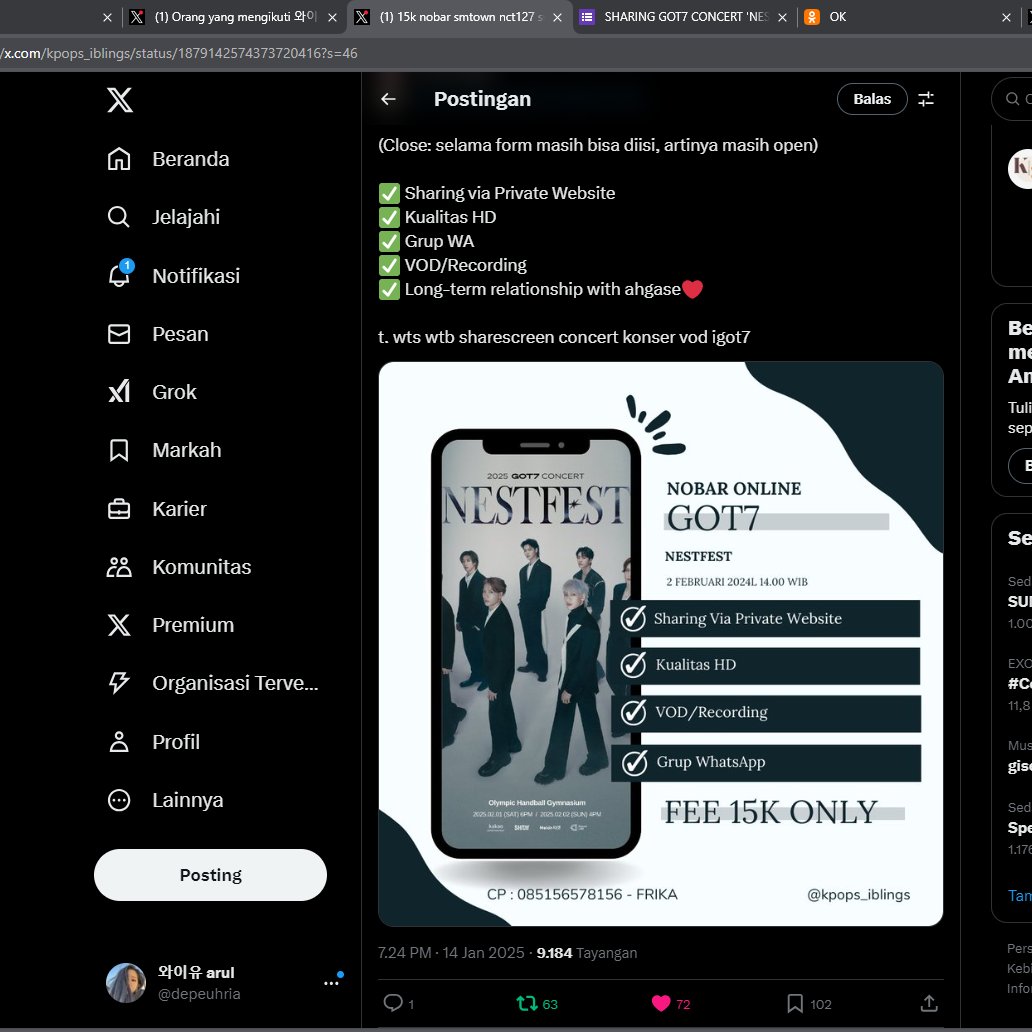Viewport: 1032px width, 1032px height.
Task: Click the Organisasi Terverifikasi lightning icon
Action: tap(119, 683)
